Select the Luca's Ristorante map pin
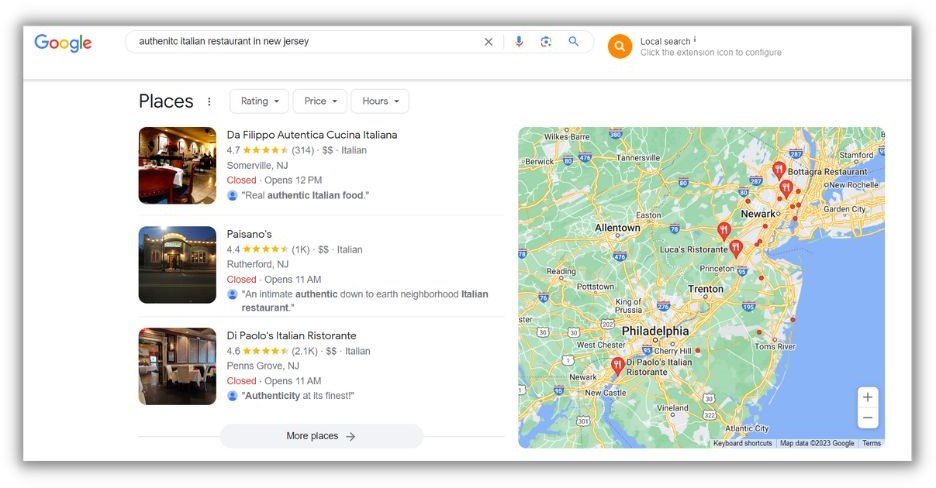Screen dimensions: 936x488 click(735, 248)
